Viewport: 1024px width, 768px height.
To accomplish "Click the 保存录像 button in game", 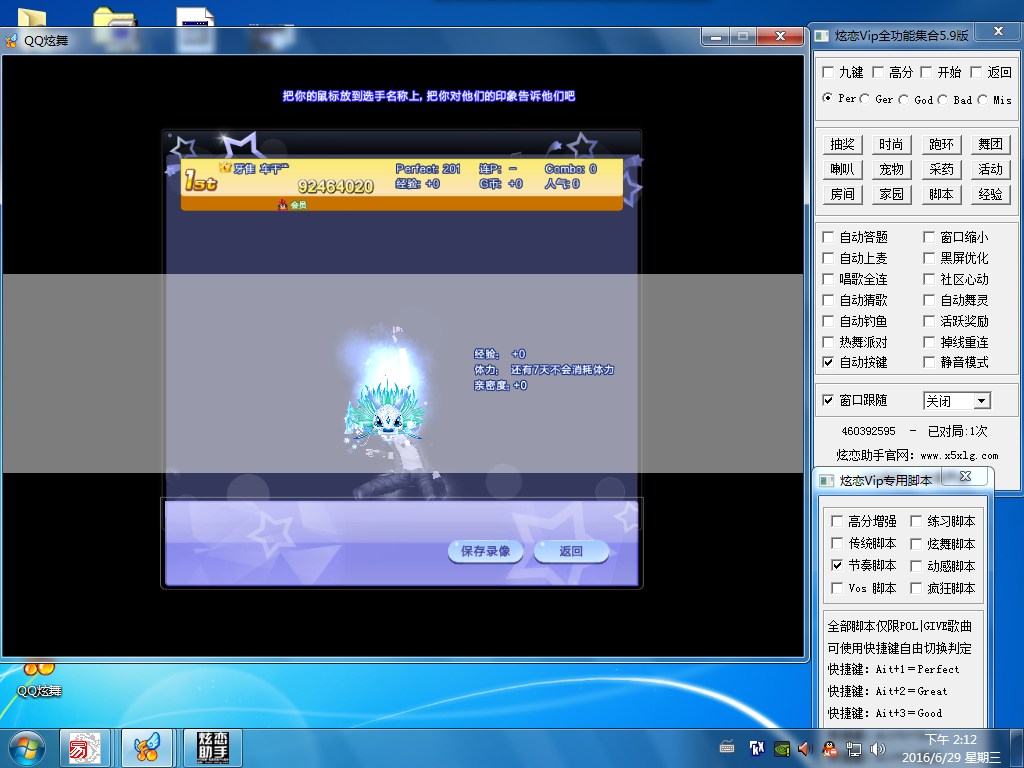I will click(x=485, y=551).
